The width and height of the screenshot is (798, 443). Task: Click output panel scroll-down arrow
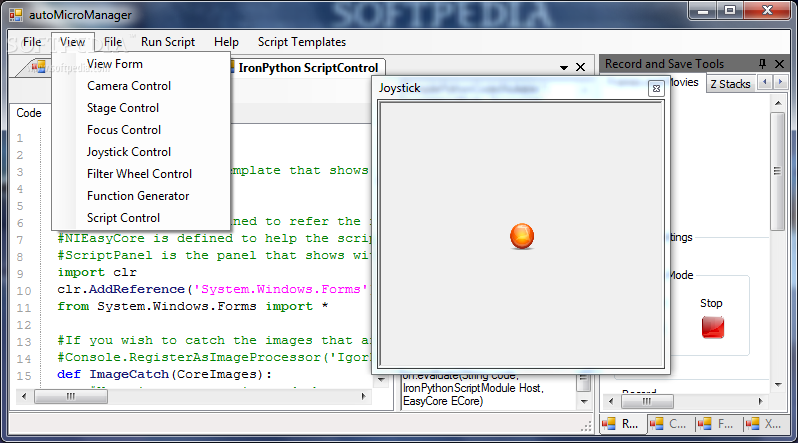tap(584, 401)
